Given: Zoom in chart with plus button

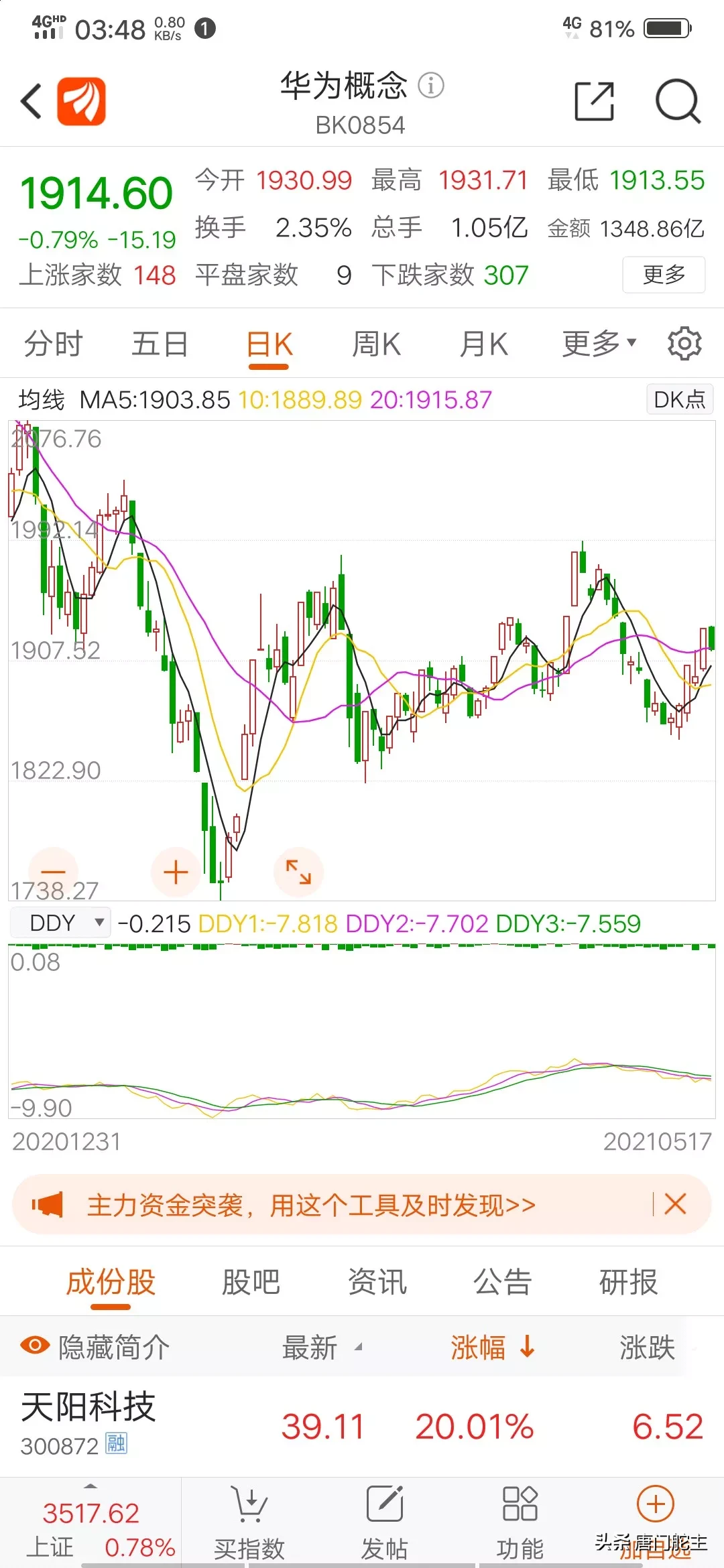Looking at the screenshot, I should click(x=176, y=872).
